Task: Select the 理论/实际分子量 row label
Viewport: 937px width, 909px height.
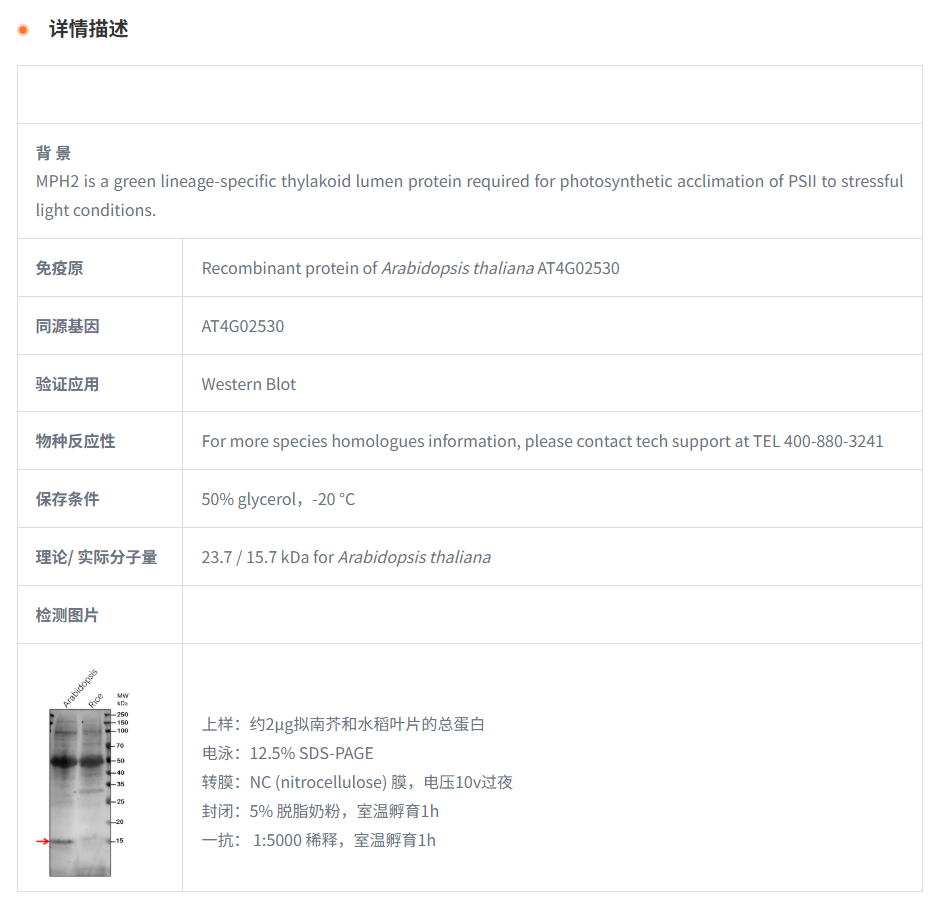Action: tap(96, 557)
